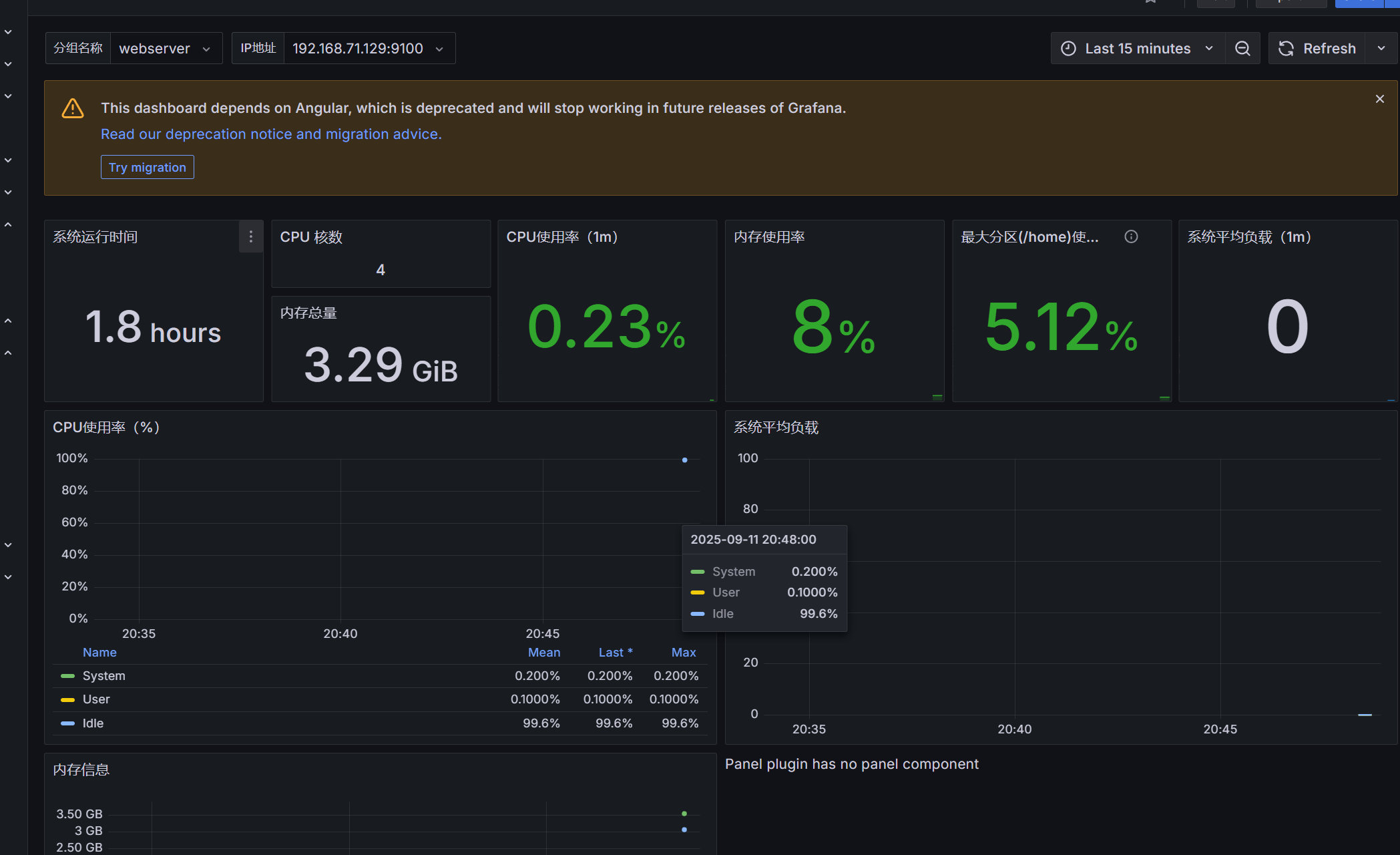Toggle System series in CPU legend

pos(103,676)
